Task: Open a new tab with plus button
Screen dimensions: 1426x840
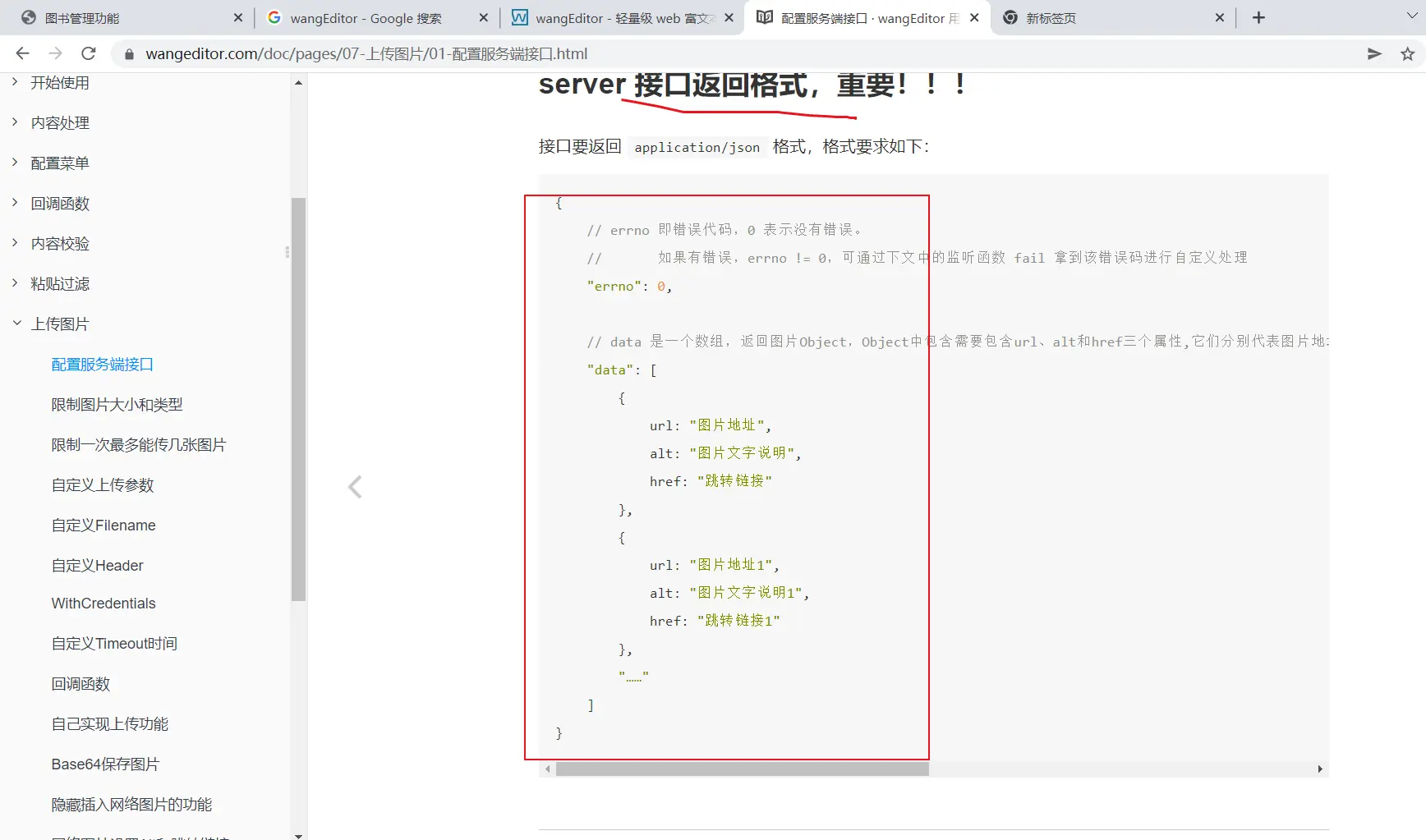Action: coord(1258,17)
